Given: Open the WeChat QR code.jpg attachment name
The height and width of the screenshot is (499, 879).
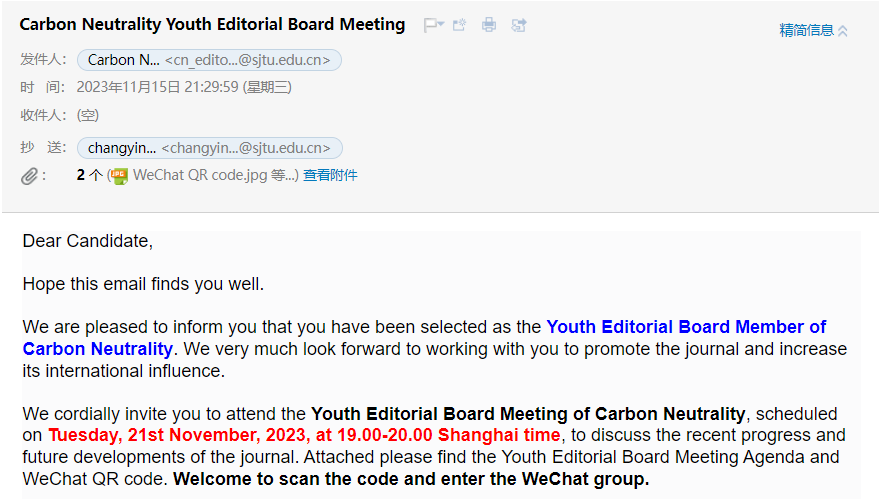Looking at the screenshot, I should pos(200,176).
